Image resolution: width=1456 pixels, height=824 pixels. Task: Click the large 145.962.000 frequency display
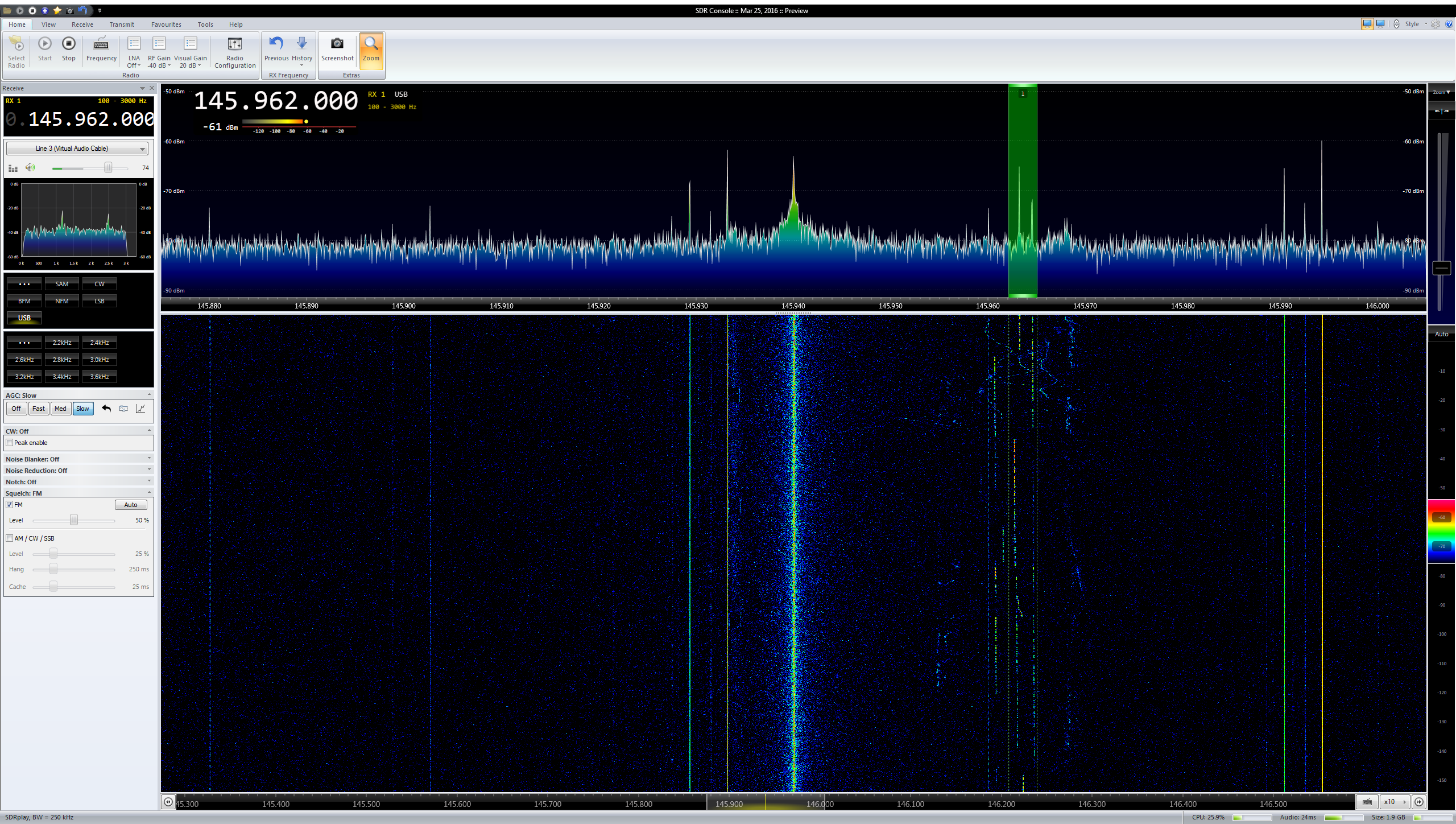tap(276, 101)
